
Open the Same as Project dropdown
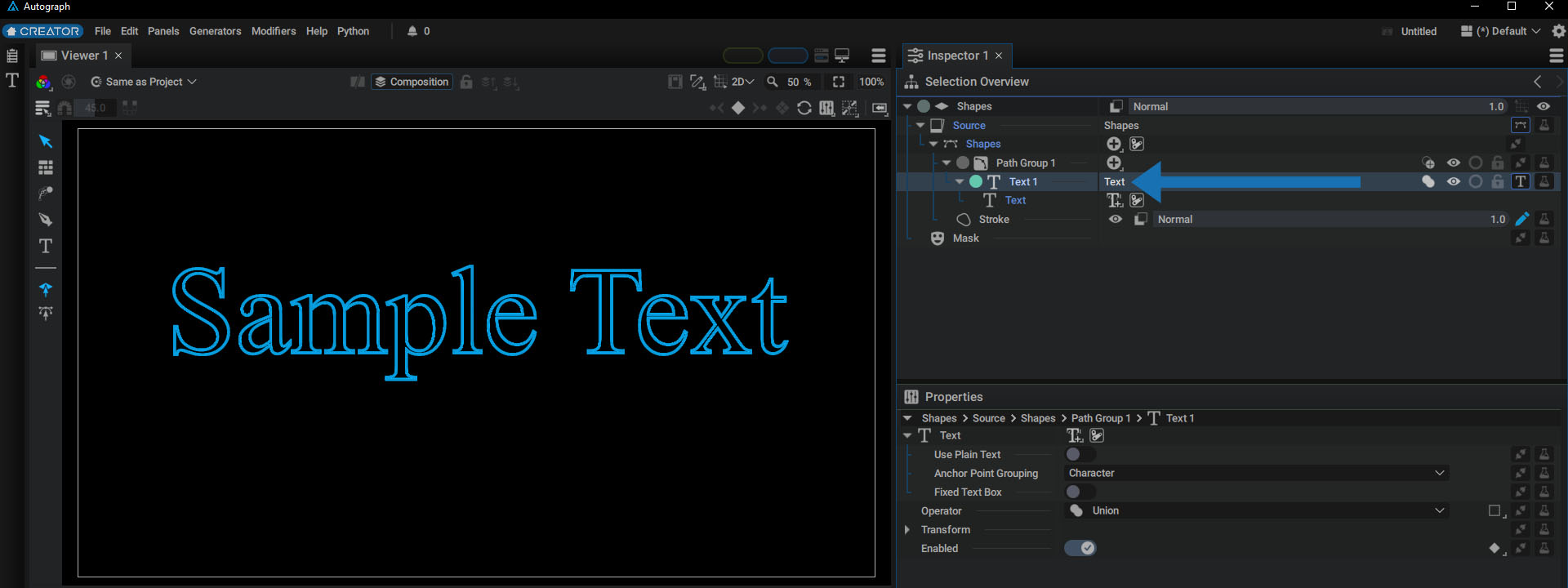coord(144,82)
